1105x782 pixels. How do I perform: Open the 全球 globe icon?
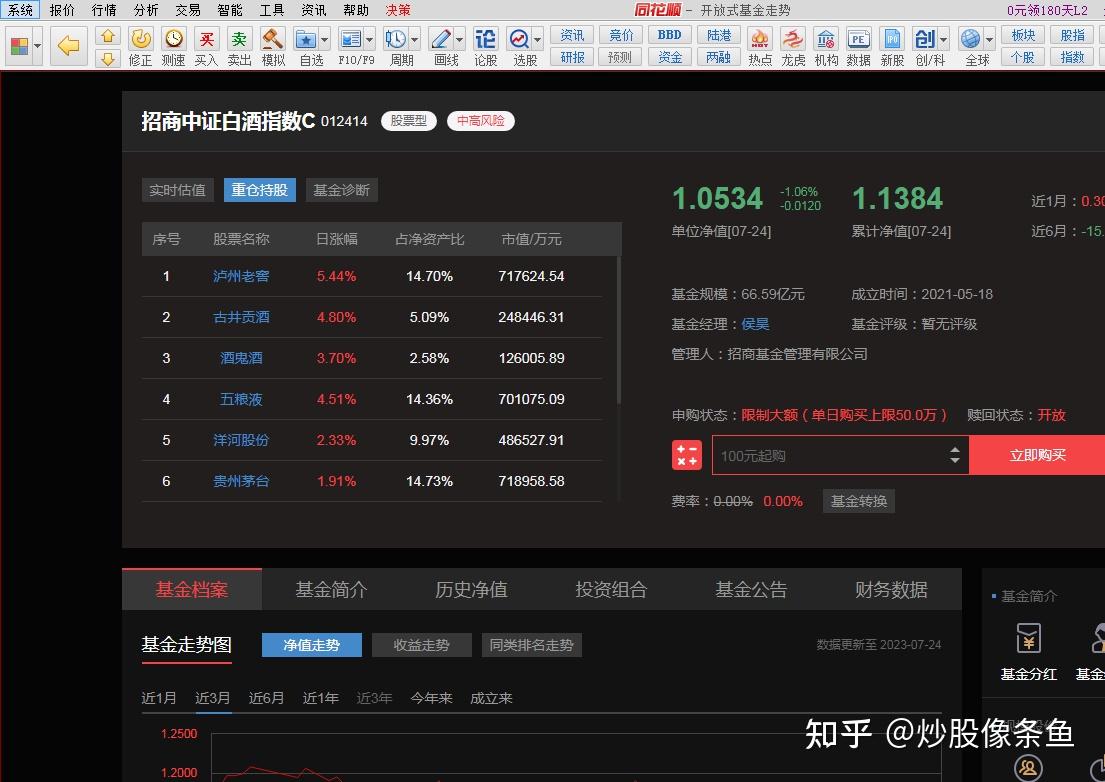coord(970,39)
